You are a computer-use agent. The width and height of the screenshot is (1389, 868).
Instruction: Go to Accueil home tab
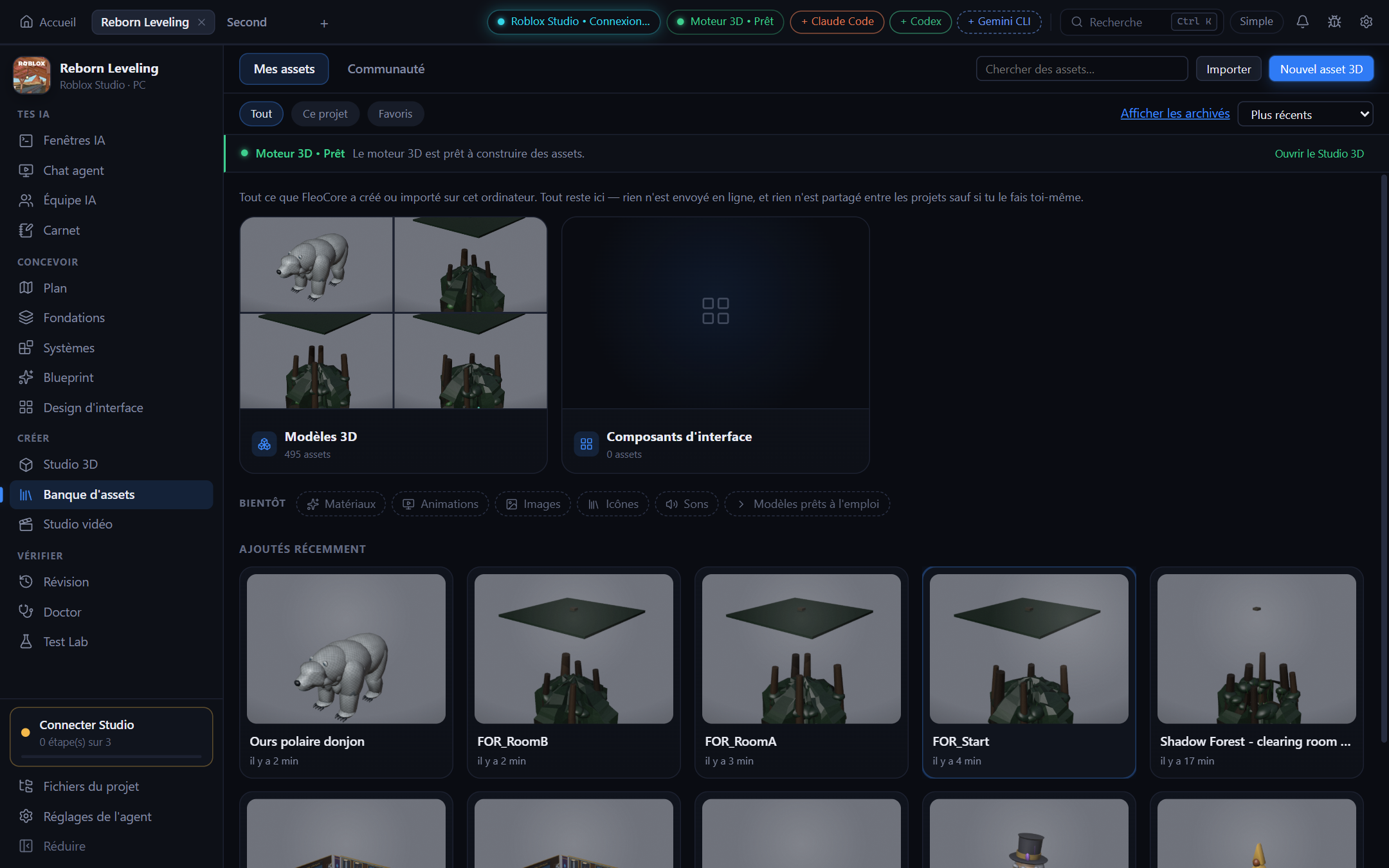pyautogui.click(x=48, y=23)
